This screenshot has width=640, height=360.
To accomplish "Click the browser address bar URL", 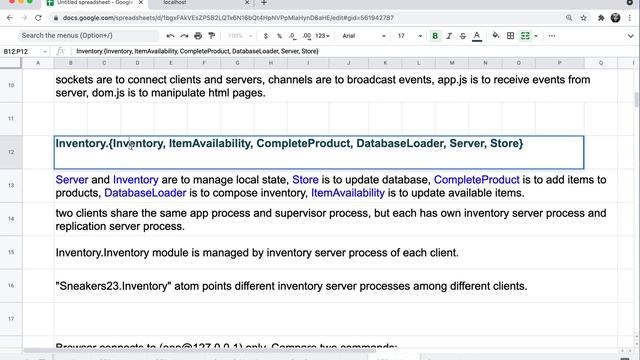I will click(x=228, y=18).
